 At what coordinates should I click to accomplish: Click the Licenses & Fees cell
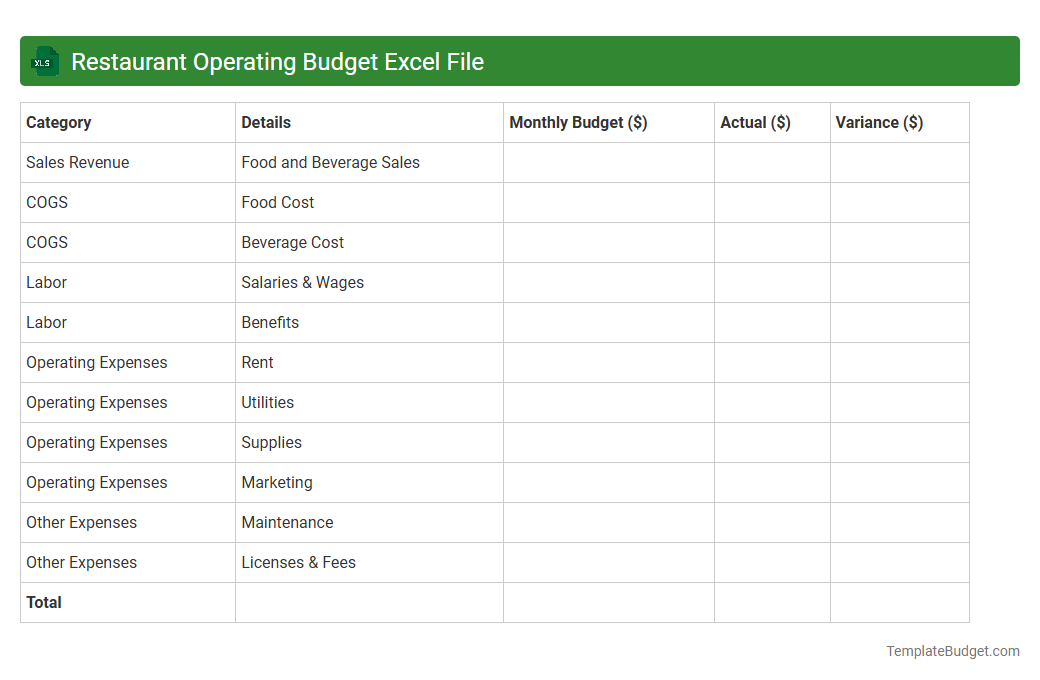pos(297,562)
